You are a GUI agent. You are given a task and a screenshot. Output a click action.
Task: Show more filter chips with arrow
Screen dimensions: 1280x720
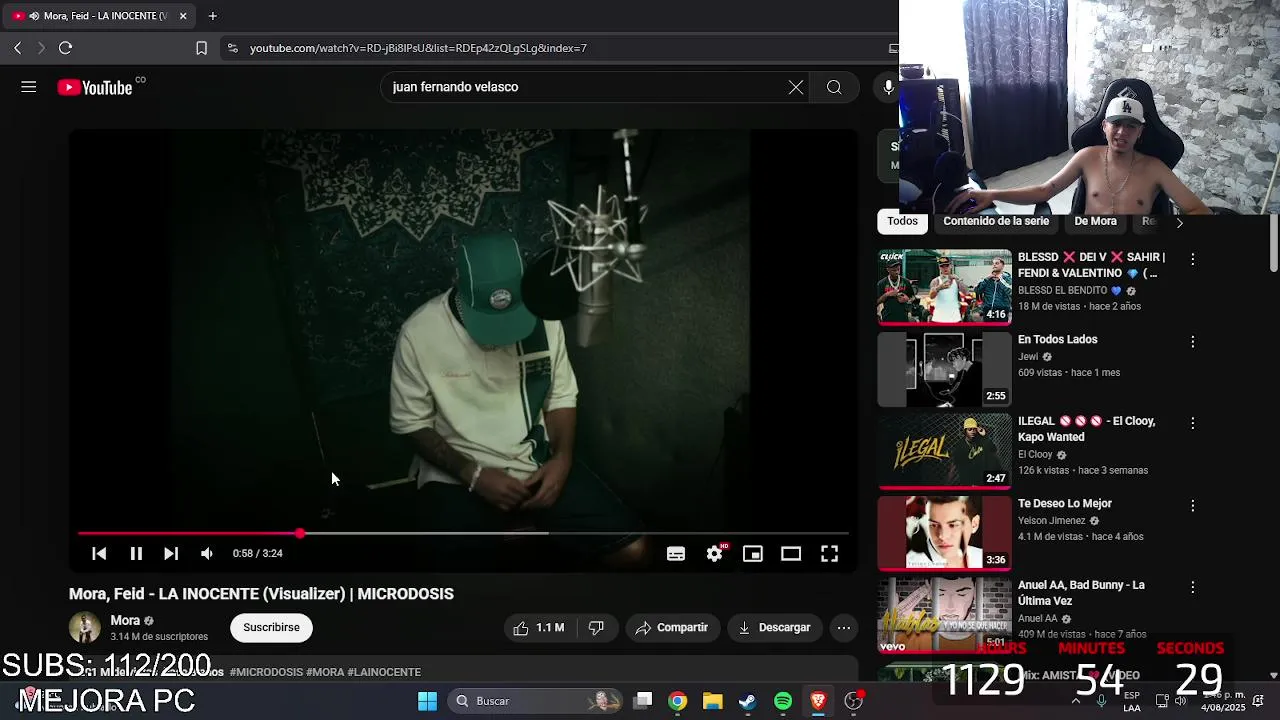coord(1179,222)
